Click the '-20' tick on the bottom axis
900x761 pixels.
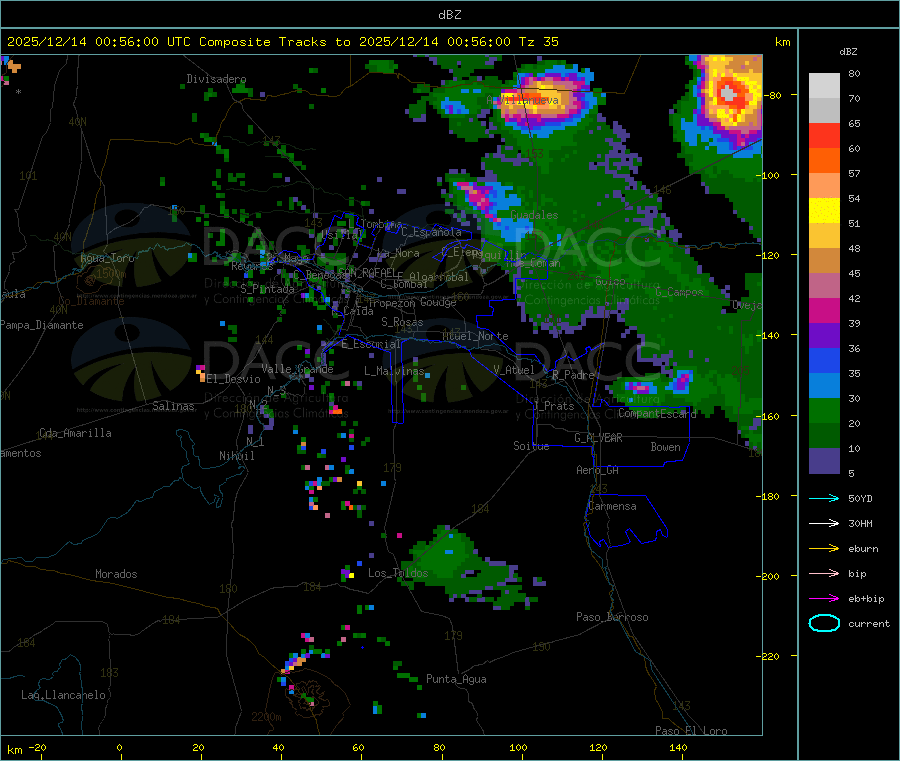[x=37, y=747]
